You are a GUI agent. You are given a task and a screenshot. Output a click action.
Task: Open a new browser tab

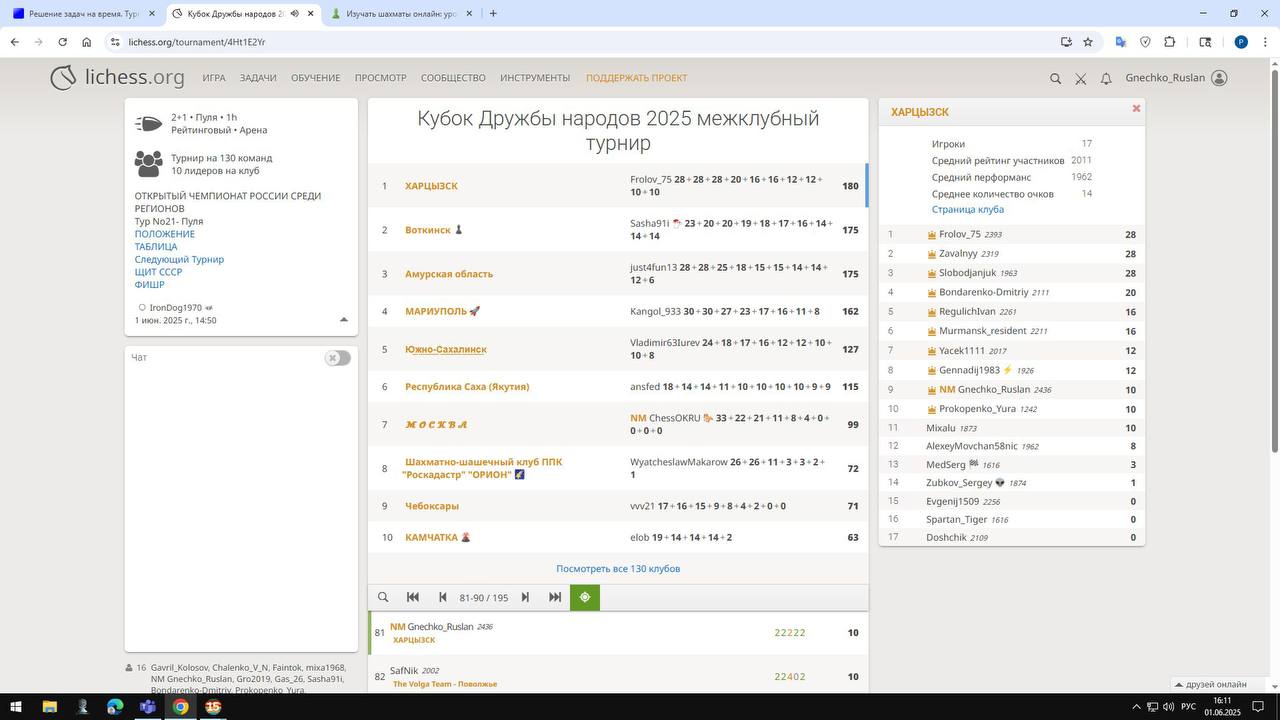pyautogui.click(x=493, y=14)
